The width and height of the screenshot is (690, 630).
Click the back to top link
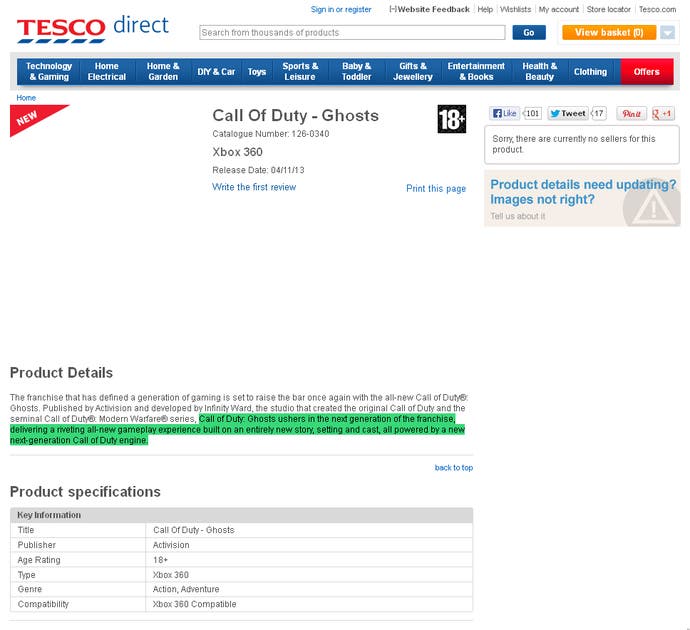[x=454, y=468]
